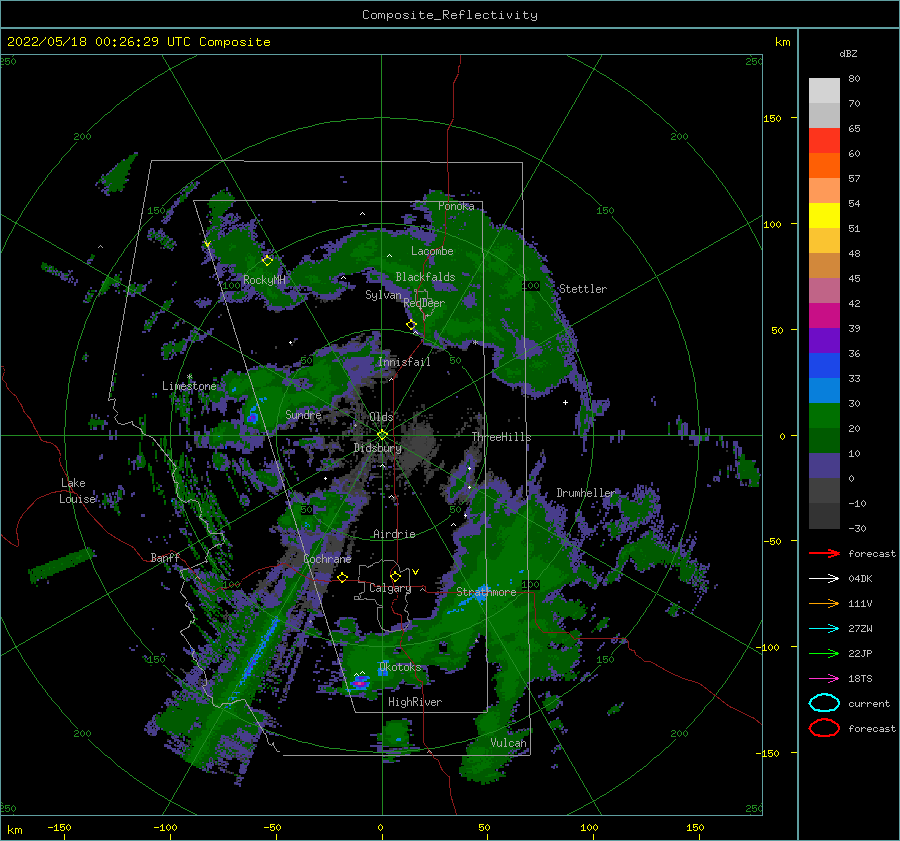Screen dimensions: 900x841
Task: Select yellow diamond marker below RedDeer
Action: [411, 325]
